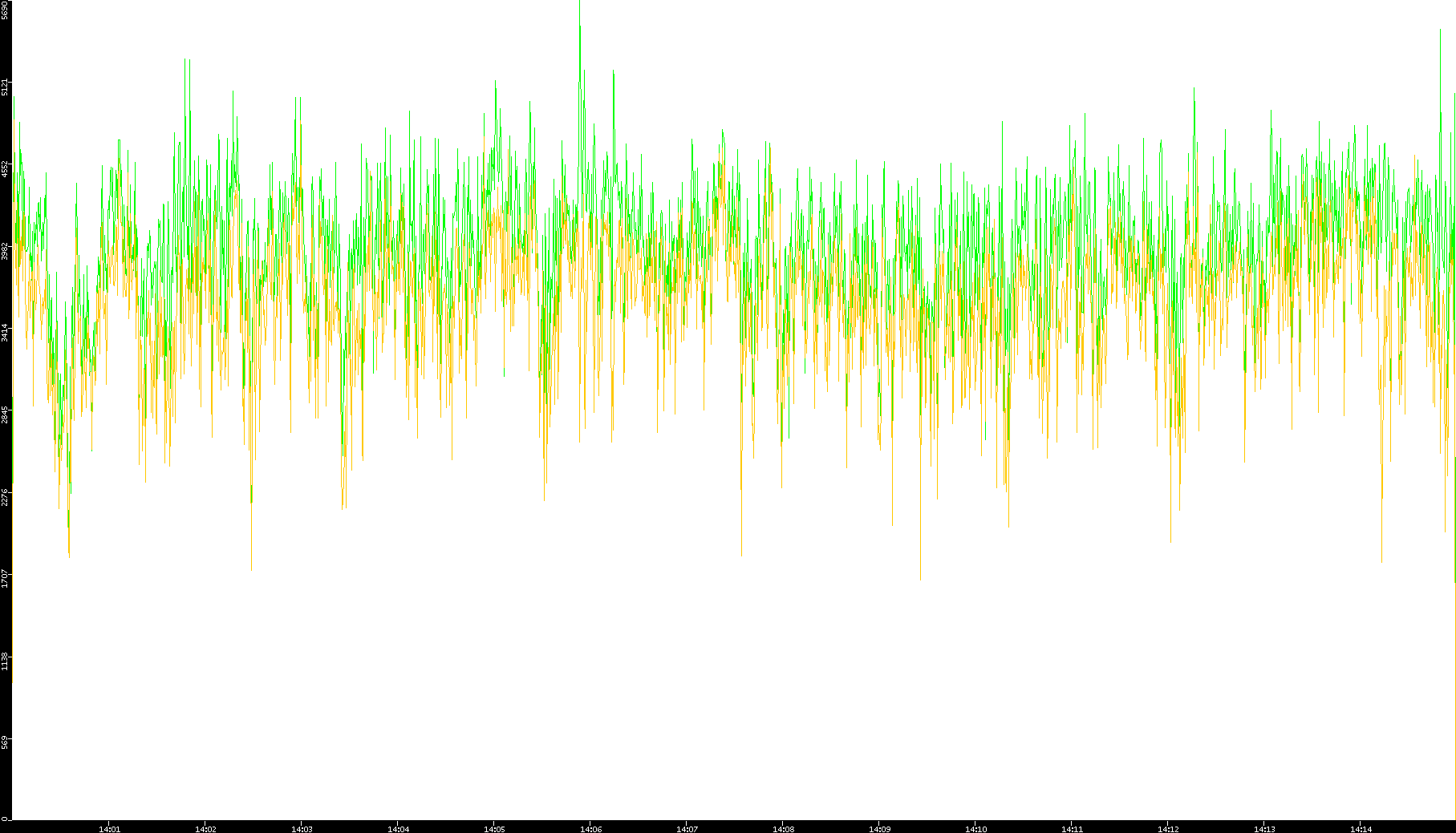Click the 2845 y-axis label

pyautogui.click(x=5, y=414)
